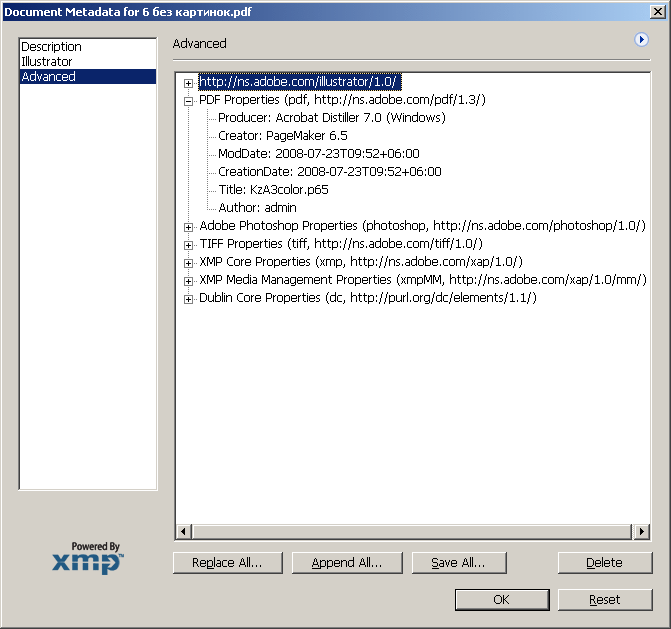The width and height of the screenshot is (671, 629).
Task: Select TIFF Properties row text
Action: click(341, 243)
